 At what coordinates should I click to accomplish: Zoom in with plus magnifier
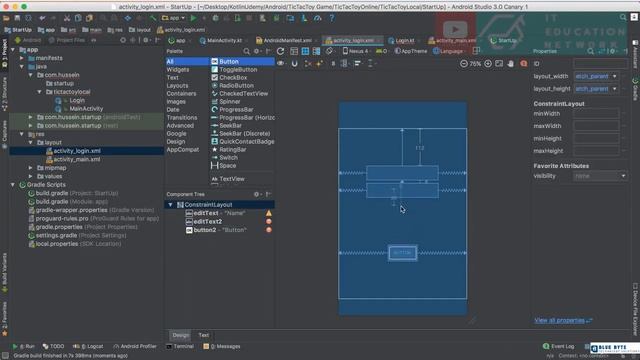coord(488,64)
